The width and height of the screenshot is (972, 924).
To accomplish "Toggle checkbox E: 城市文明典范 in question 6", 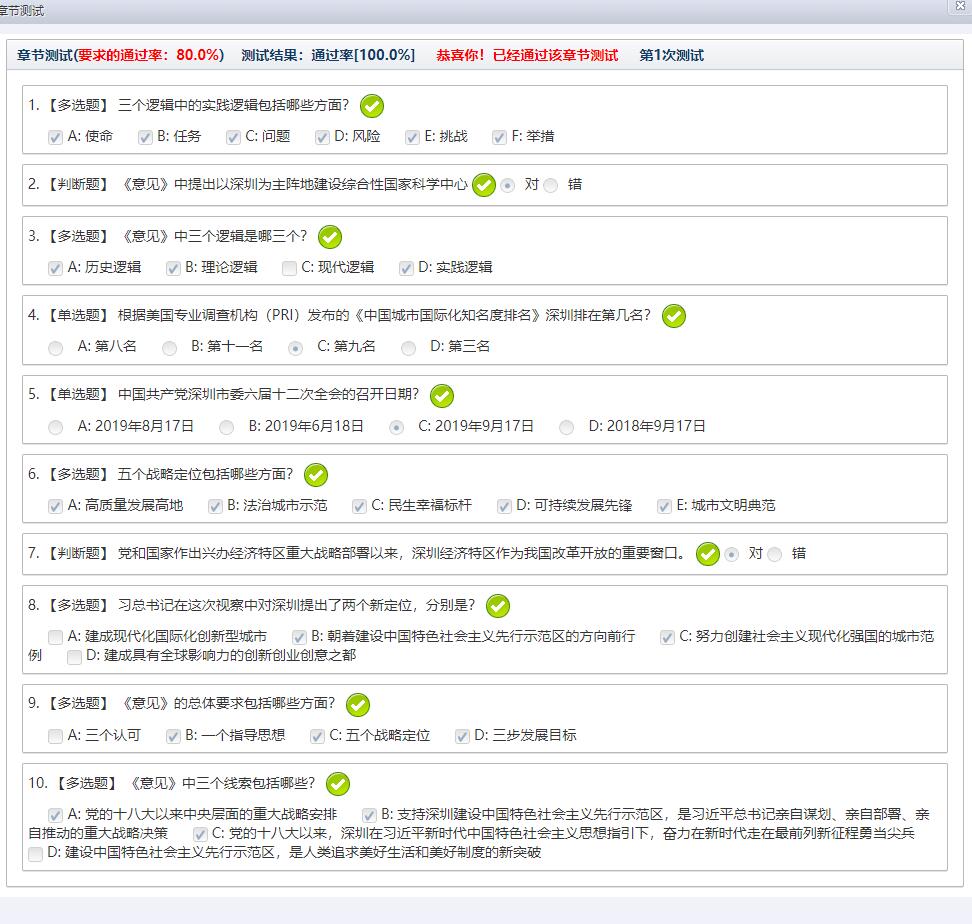I will click(x=664, y=506).
